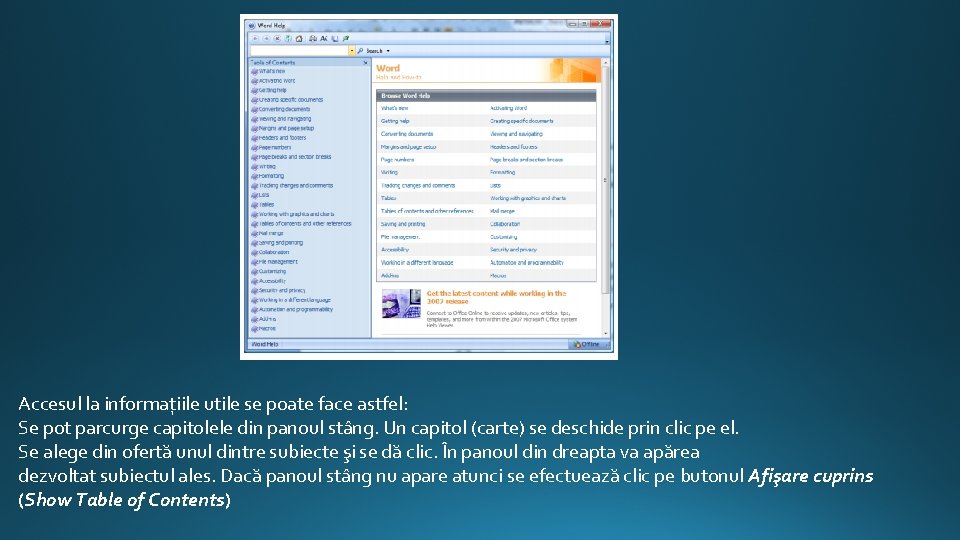The width and height of the screenshot is (960, 540).
Task: Click the Offline connection status button
Action: pos(587,345)
